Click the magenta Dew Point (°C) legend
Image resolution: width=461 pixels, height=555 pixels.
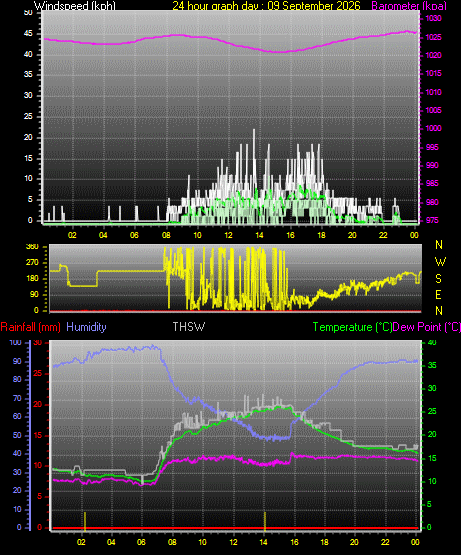(427, 327)
